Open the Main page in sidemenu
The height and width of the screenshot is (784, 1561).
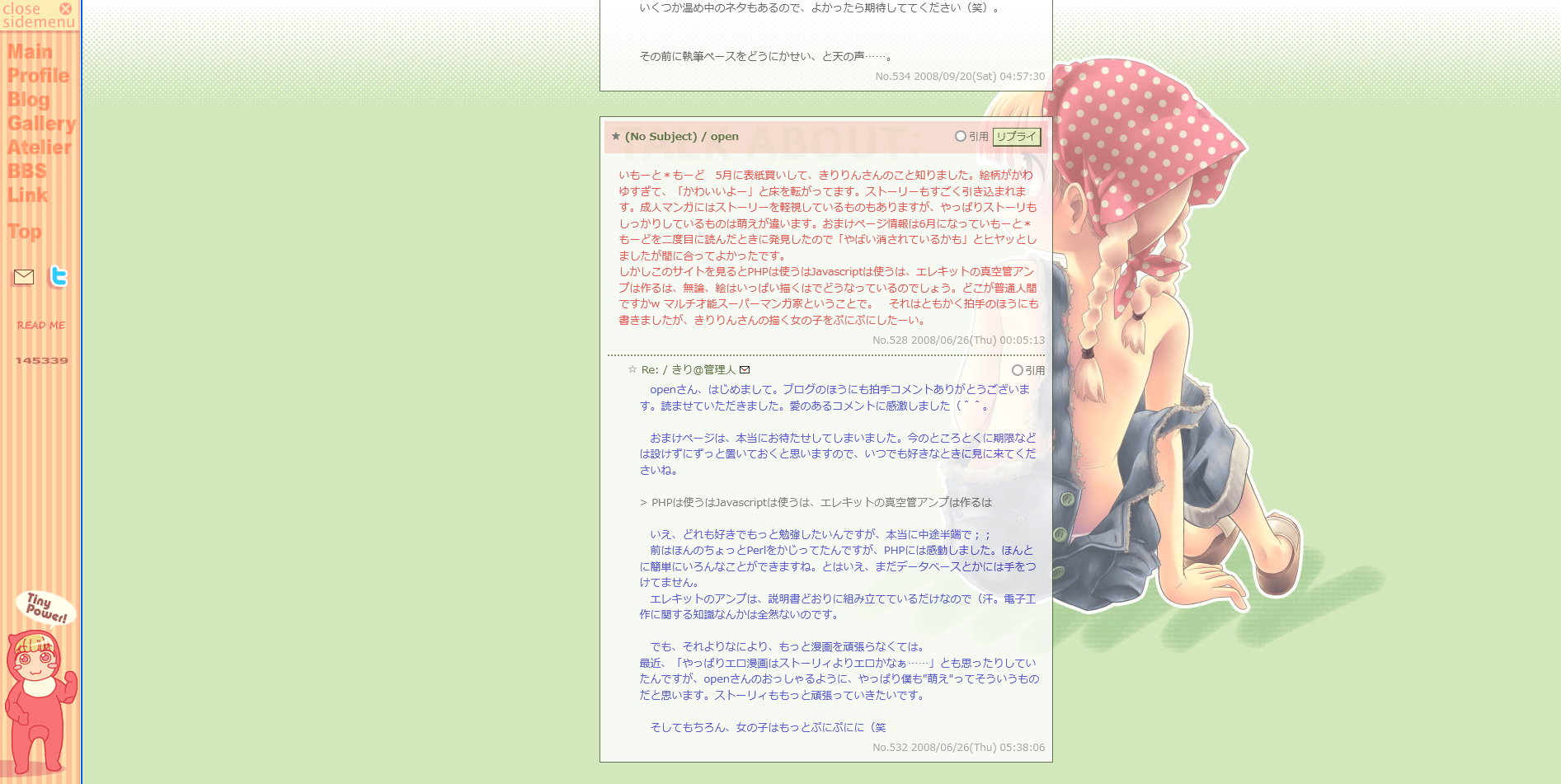[30, 52]
